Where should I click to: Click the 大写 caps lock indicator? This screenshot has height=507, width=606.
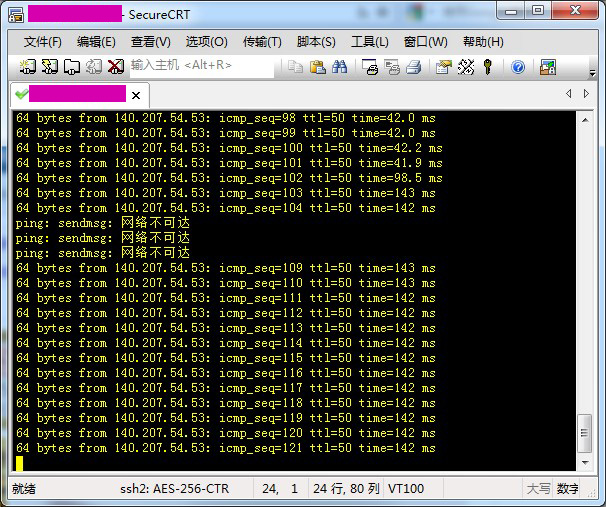click(538, 489)
